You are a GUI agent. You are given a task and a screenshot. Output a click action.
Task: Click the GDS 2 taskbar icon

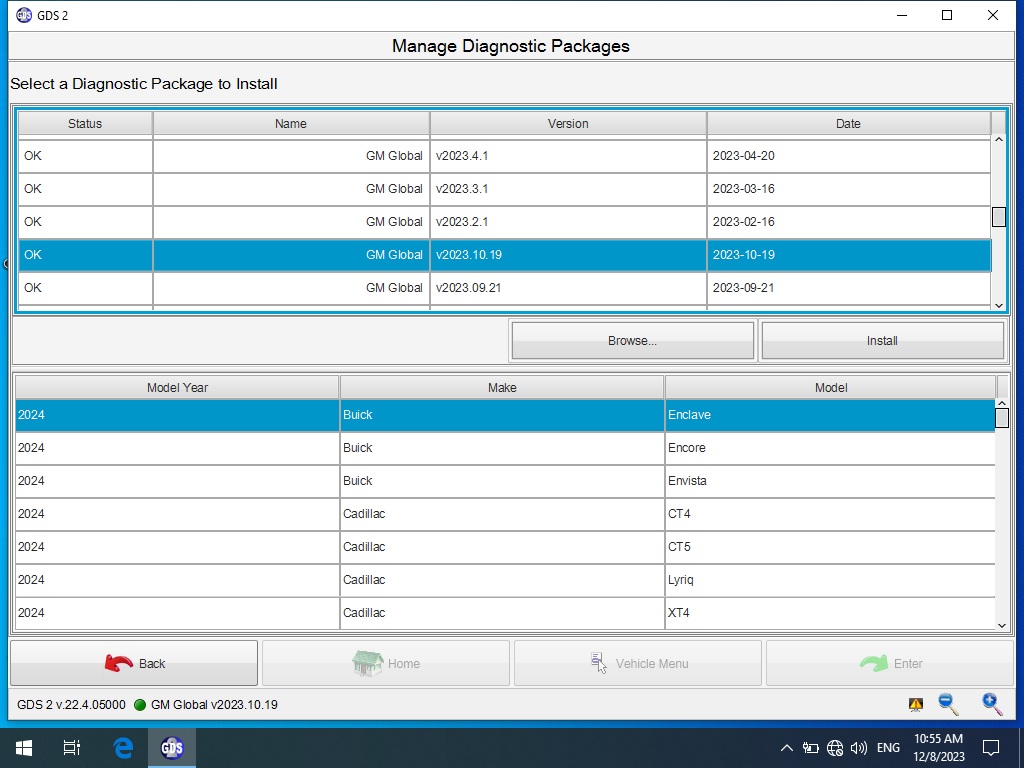point(172,748)
